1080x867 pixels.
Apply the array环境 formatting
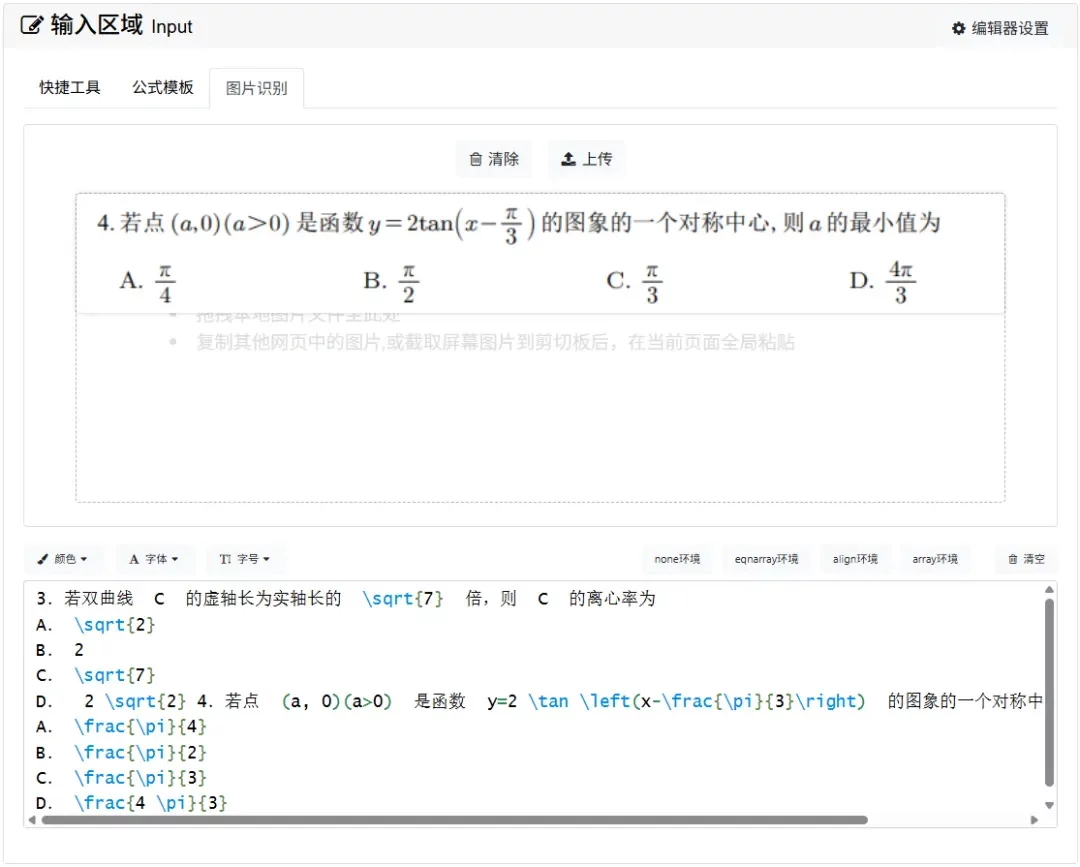tap(936, 559)
